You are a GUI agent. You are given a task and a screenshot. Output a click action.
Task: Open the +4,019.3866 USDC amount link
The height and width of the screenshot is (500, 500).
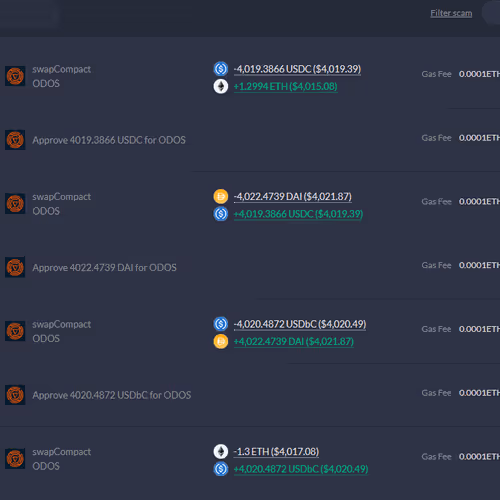click(298, 214)
